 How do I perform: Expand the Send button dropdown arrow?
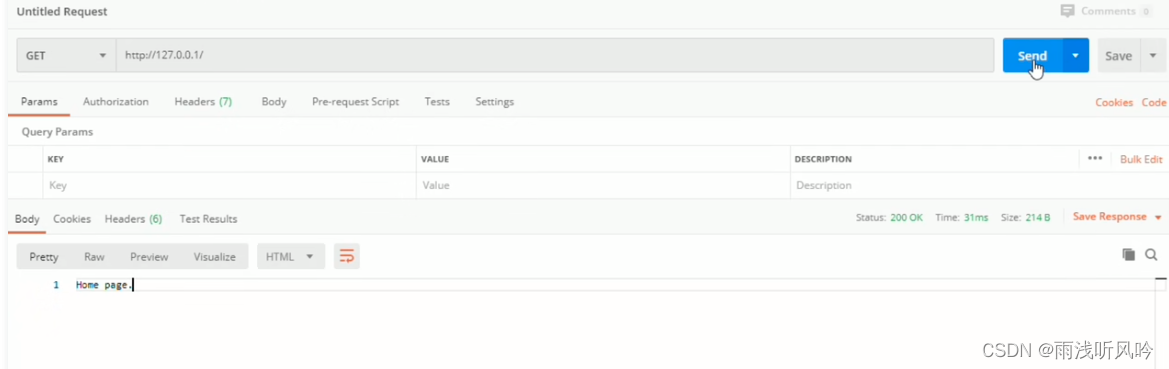click(1075, 56)
